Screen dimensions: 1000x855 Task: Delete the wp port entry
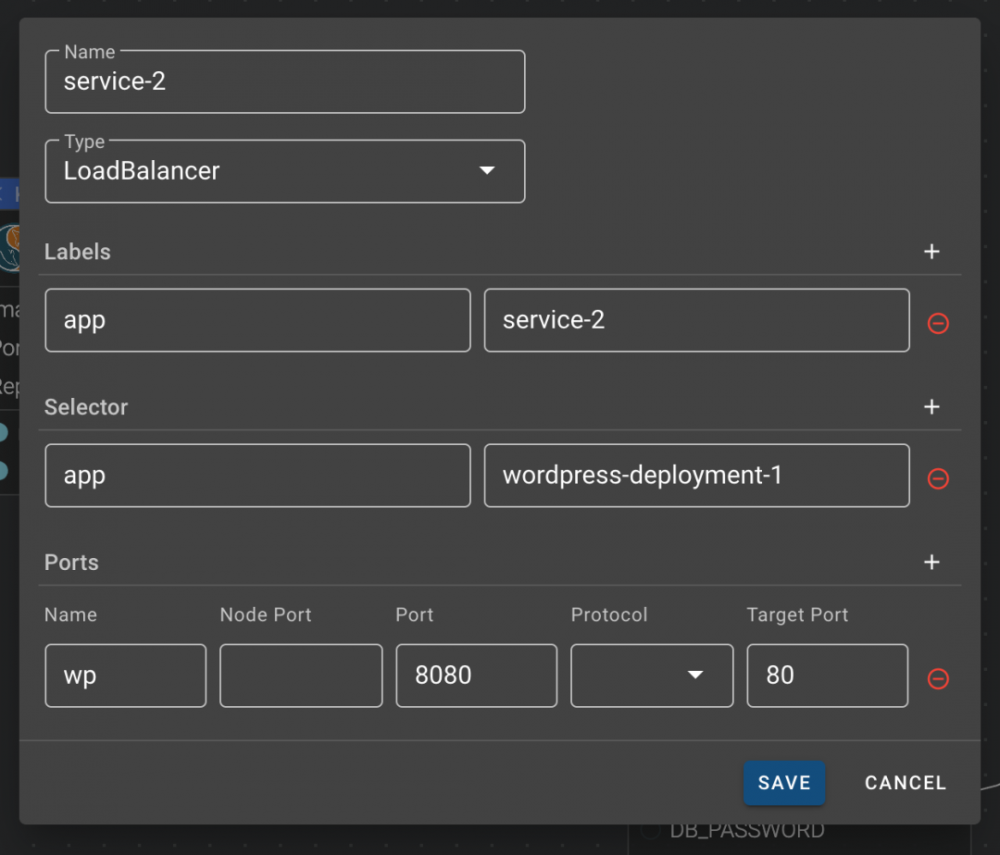pyautogui.click(x=938, y=679)
